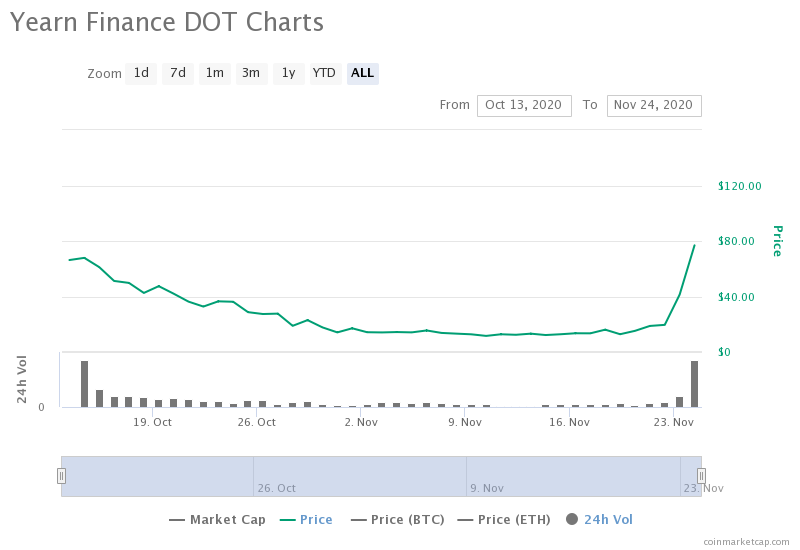Select the 7d zoom range

point(178,73)
